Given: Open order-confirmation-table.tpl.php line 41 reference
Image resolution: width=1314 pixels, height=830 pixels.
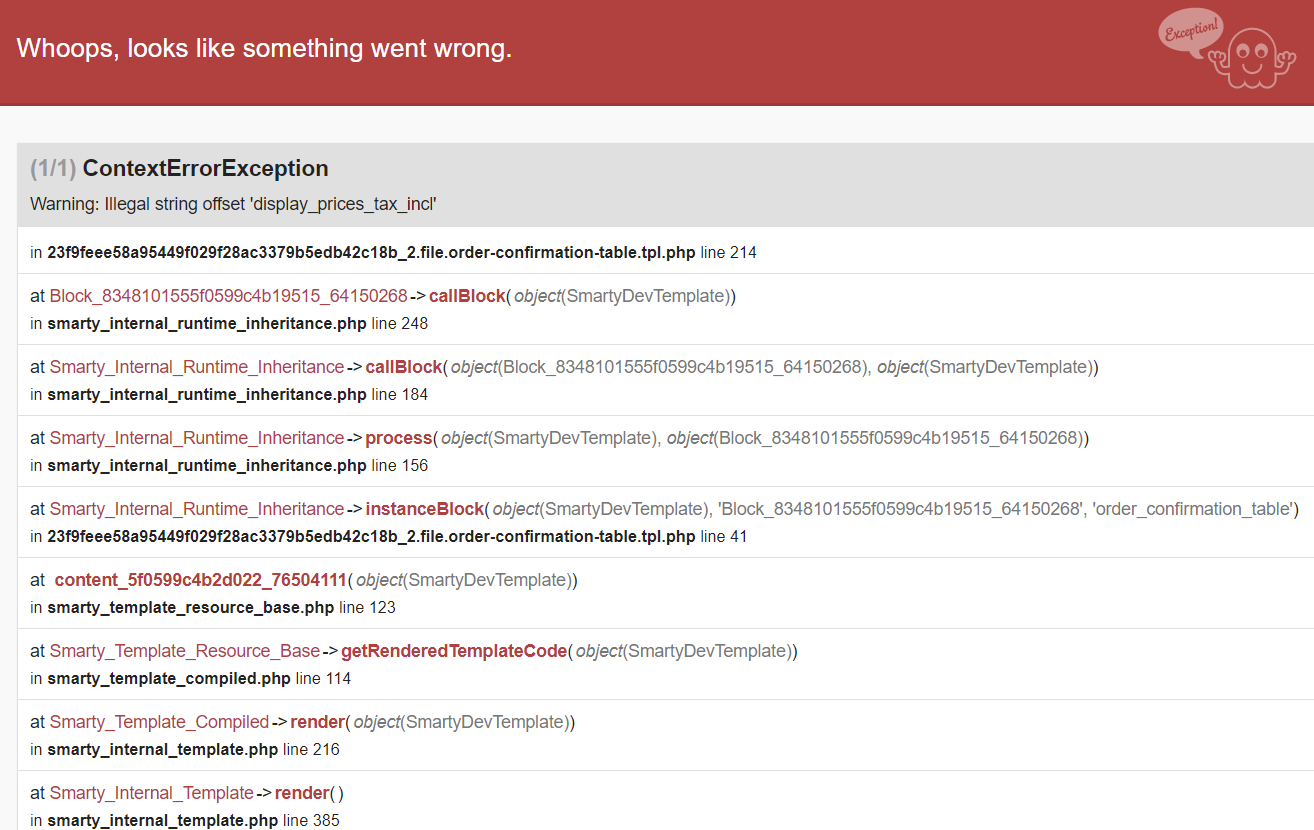Looking at the screenshot, I should pyautogui.click(x=398, y=537).
